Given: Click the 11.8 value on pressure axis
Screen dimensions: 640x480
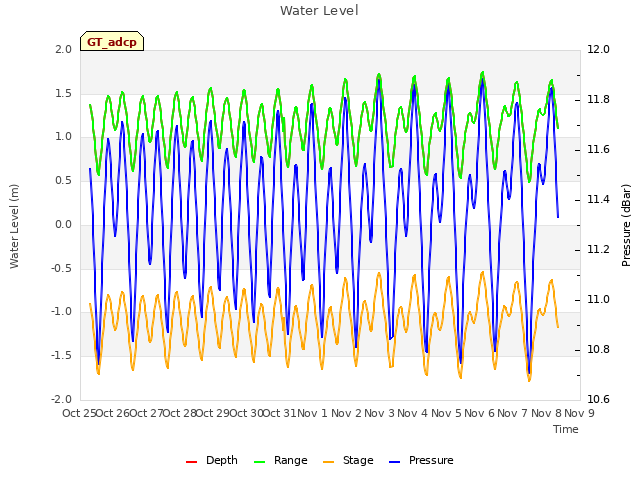Looking at the screenshot, I should point(598,100).
